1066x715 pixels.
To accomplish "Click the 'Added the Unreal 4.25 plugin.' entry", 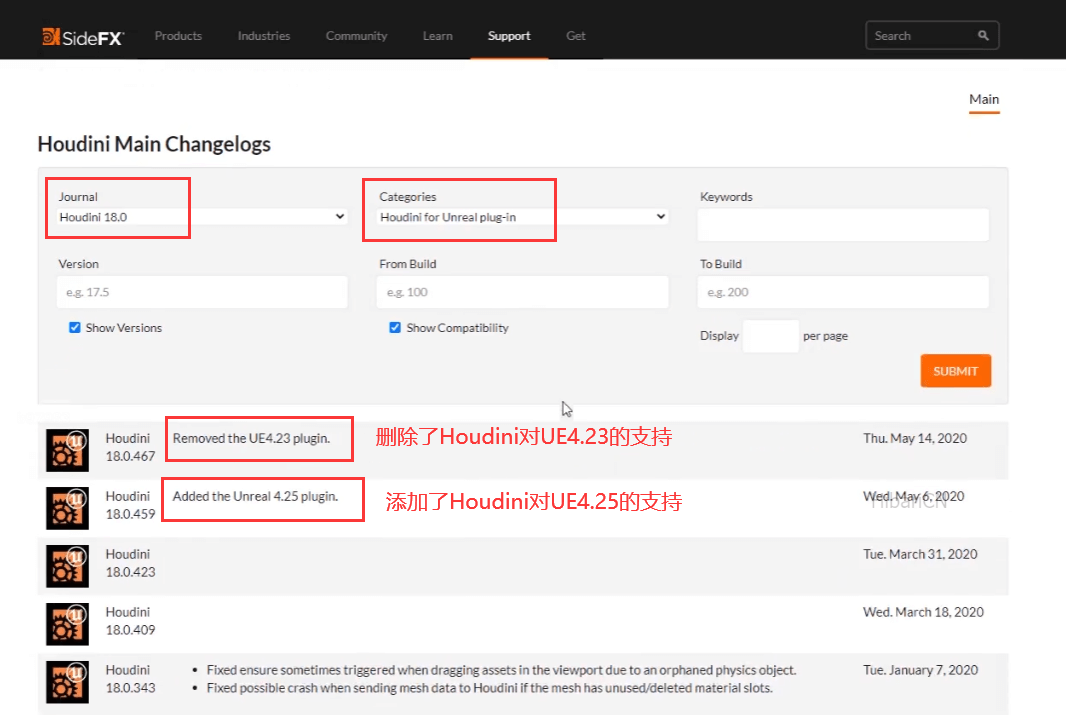I will [256, 496].
